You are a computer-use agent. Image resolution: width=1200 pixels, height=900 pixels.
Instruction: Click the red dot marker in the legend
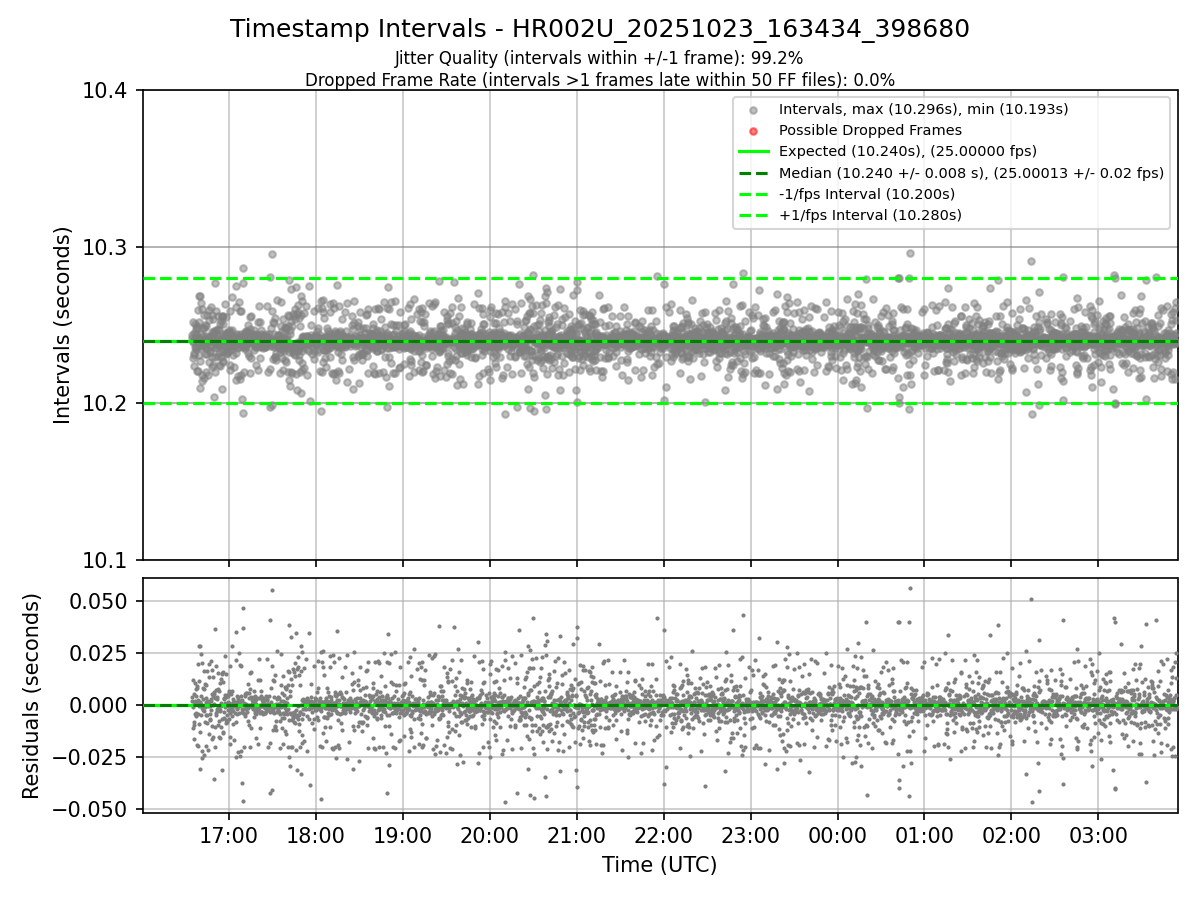click(x=754, y=131)
